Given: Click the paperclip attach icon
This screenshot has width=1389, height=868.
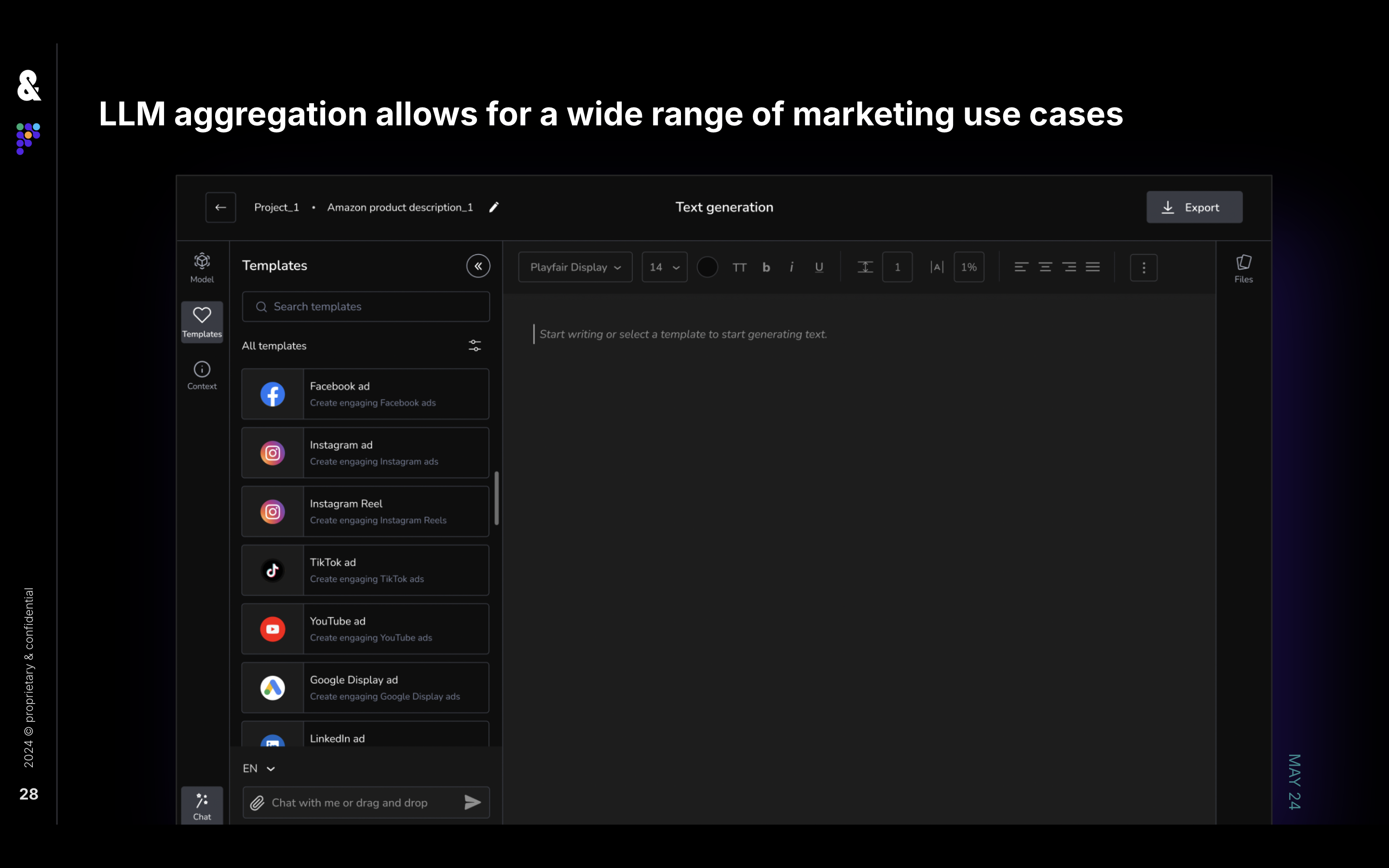Looking at the screenshot, I should click(x=257, y=802).
